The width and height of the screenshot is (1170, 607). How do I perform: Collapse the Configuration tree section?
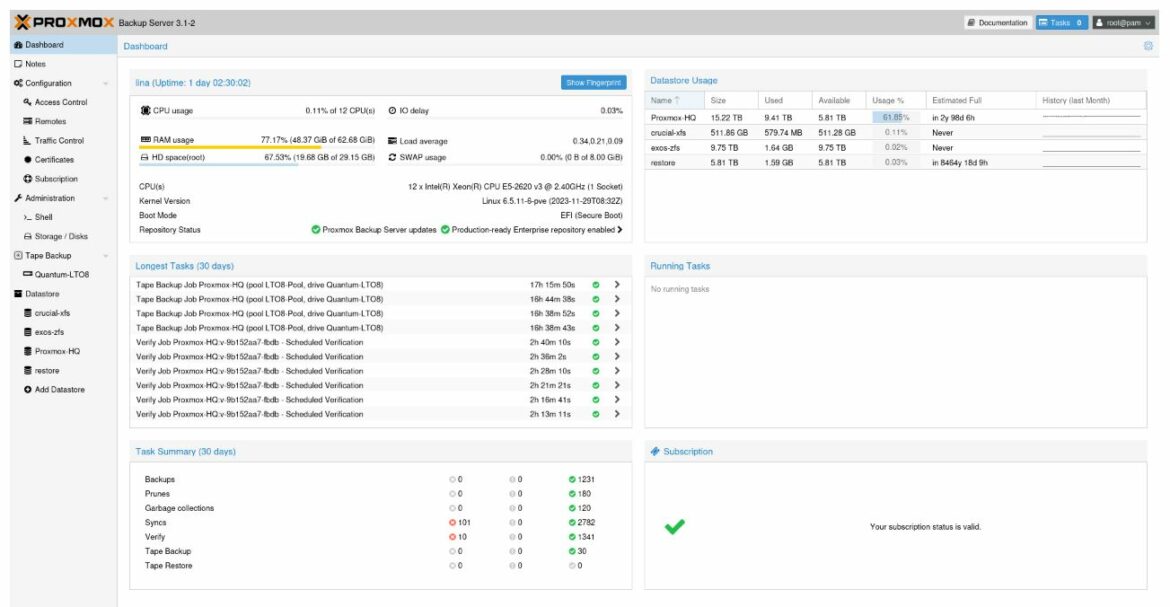click(x=105, y=84)
